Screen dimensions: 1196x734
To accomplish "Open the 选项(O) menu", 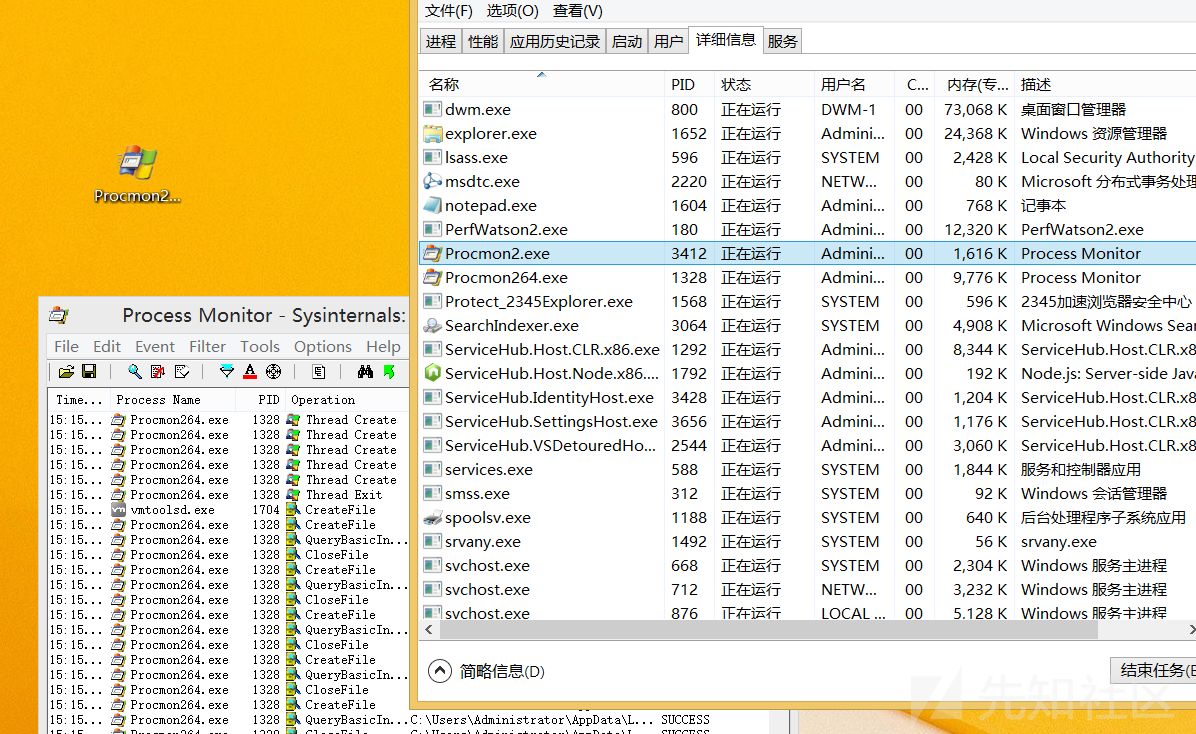I will [513, 11].
